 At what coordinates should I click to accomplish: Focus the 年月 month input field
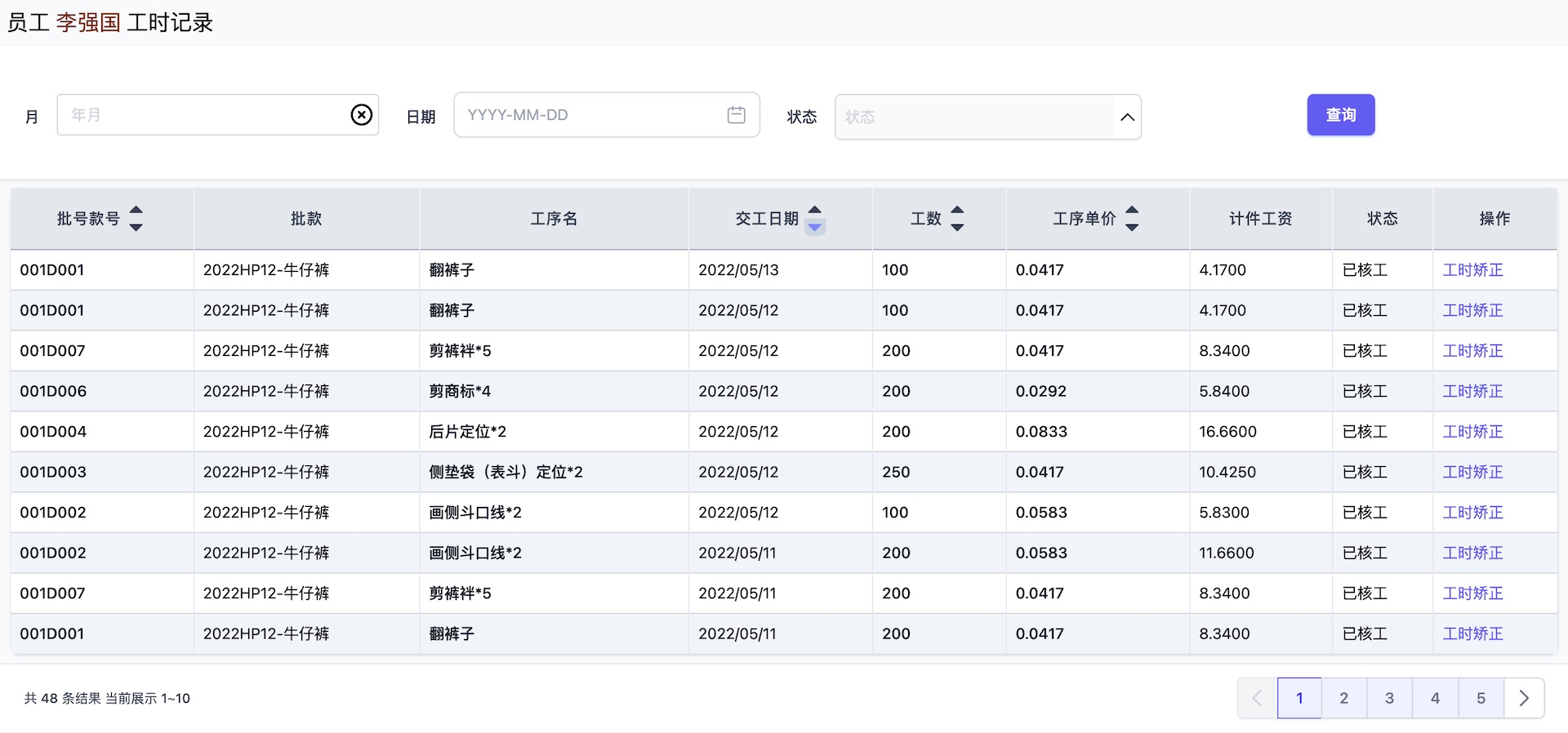[x=204, y=115]
